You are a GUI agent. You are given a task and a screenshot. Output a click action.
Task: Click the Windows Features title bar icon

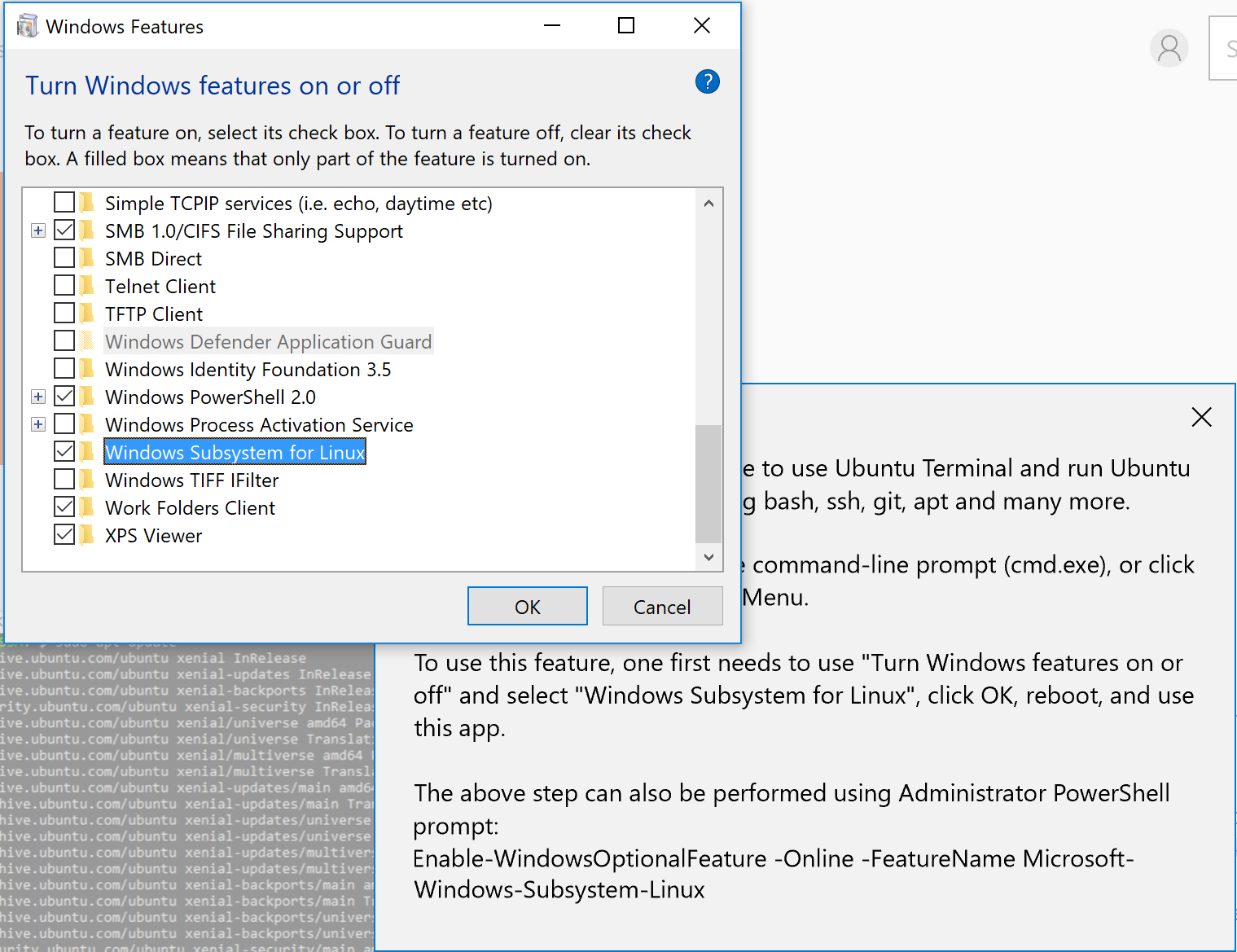pos(27,26)
